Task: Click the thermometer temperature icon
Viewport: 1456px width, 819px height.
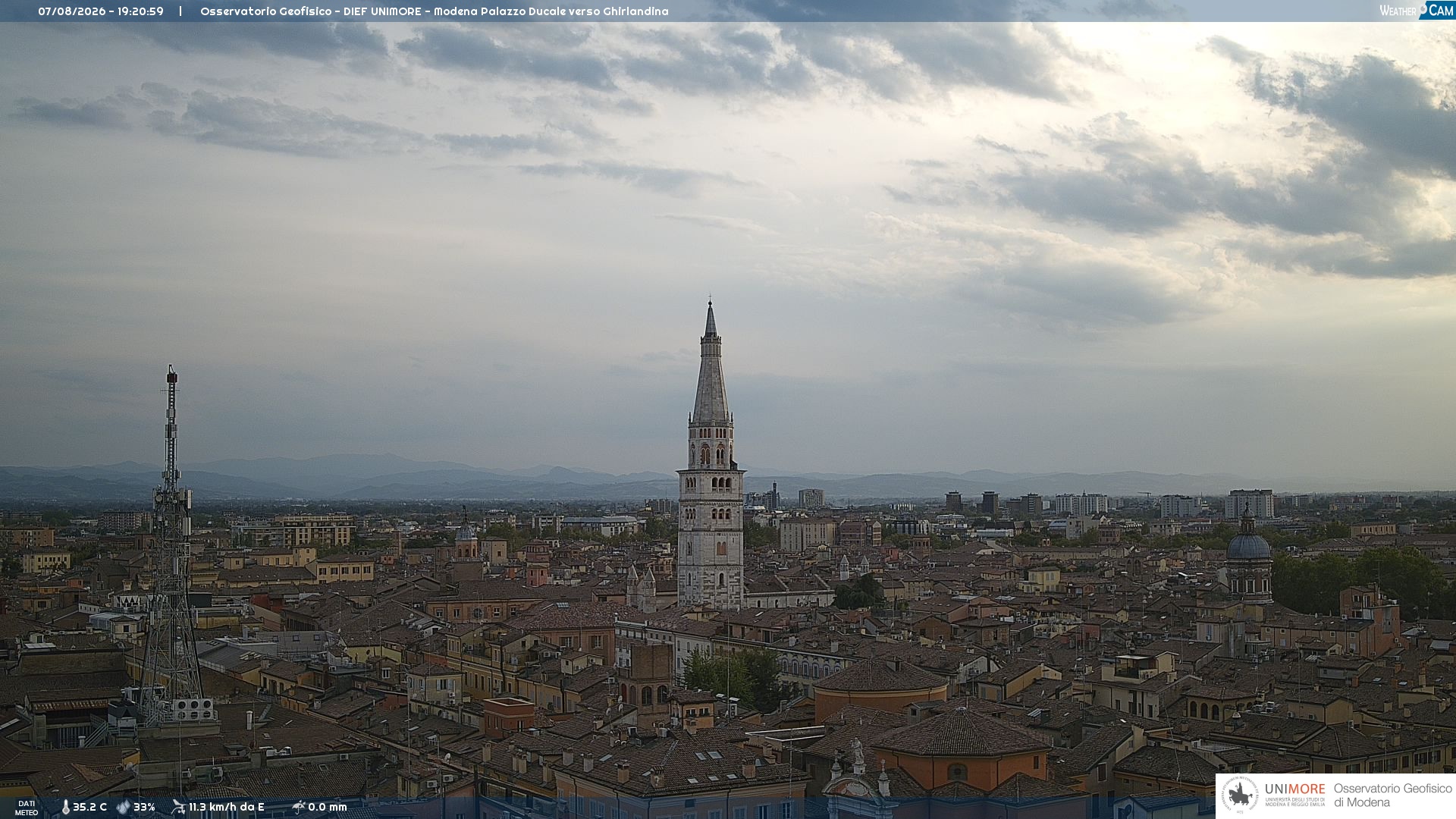Action: (x=66, y=808)
